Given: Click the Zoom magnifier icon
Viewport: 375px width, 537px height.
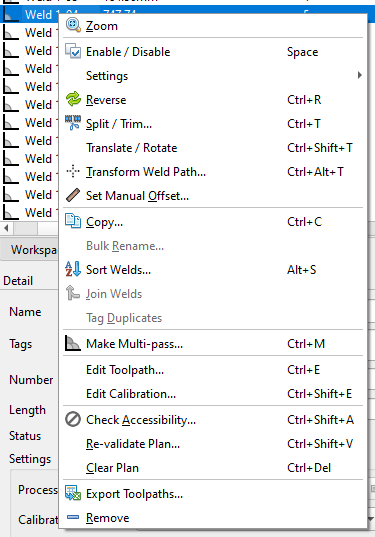Looking at the screenshot, I should point(73,25).
